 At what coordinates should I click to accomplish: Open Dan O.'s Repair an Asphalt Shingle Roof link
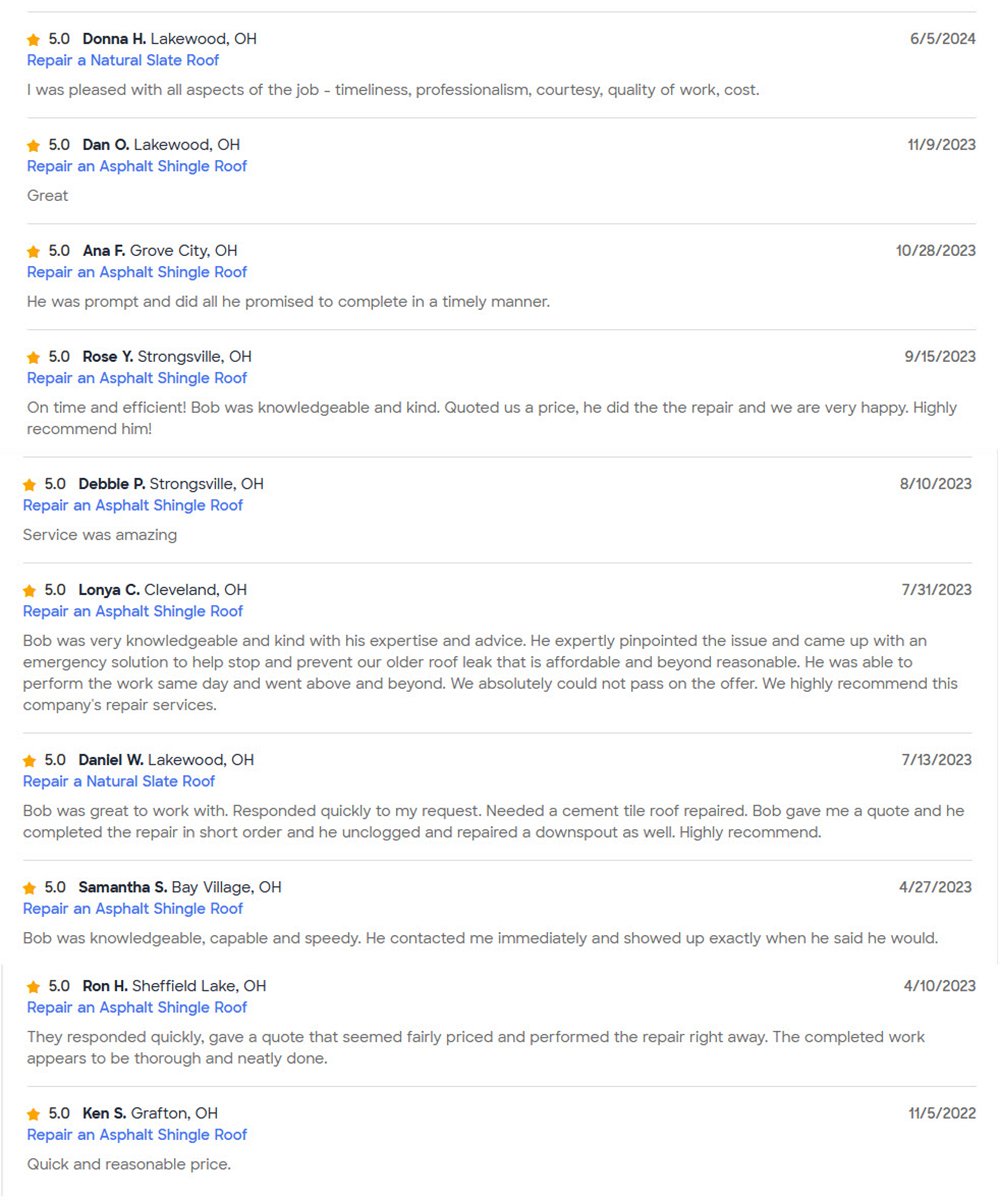(137, 167)
